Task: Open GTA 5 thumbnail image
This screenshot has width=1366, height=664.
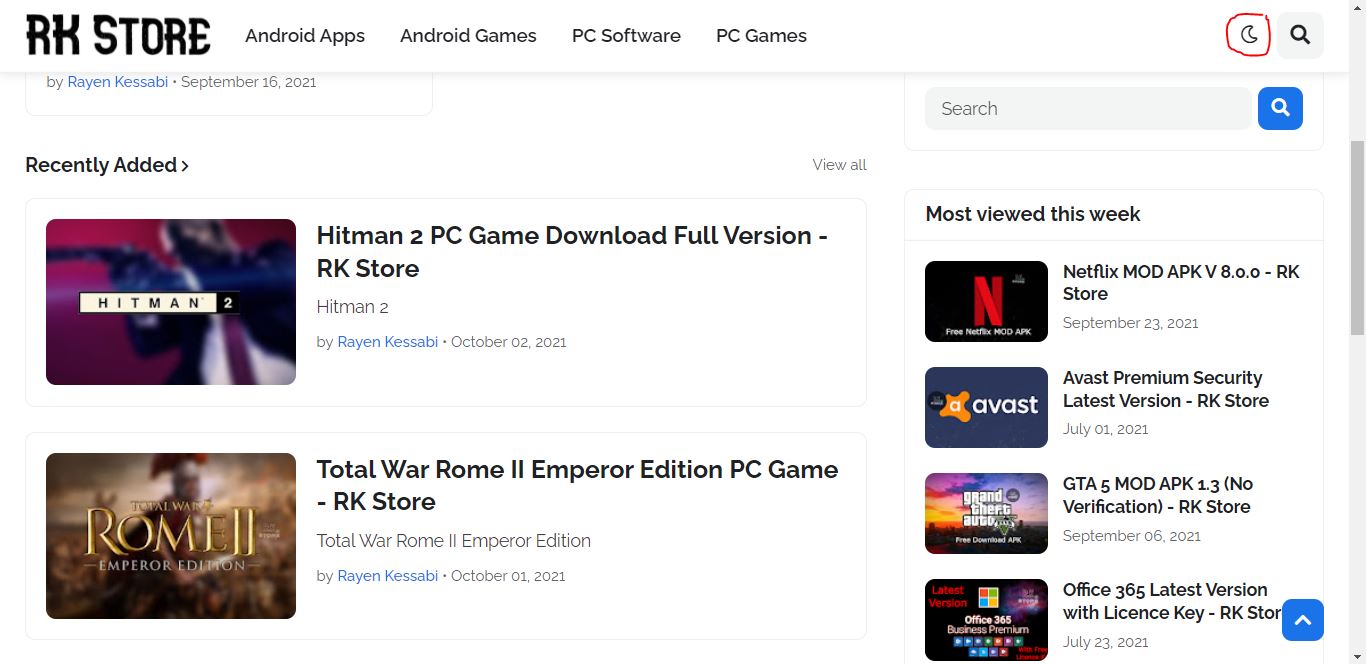Action: [986, 513]
